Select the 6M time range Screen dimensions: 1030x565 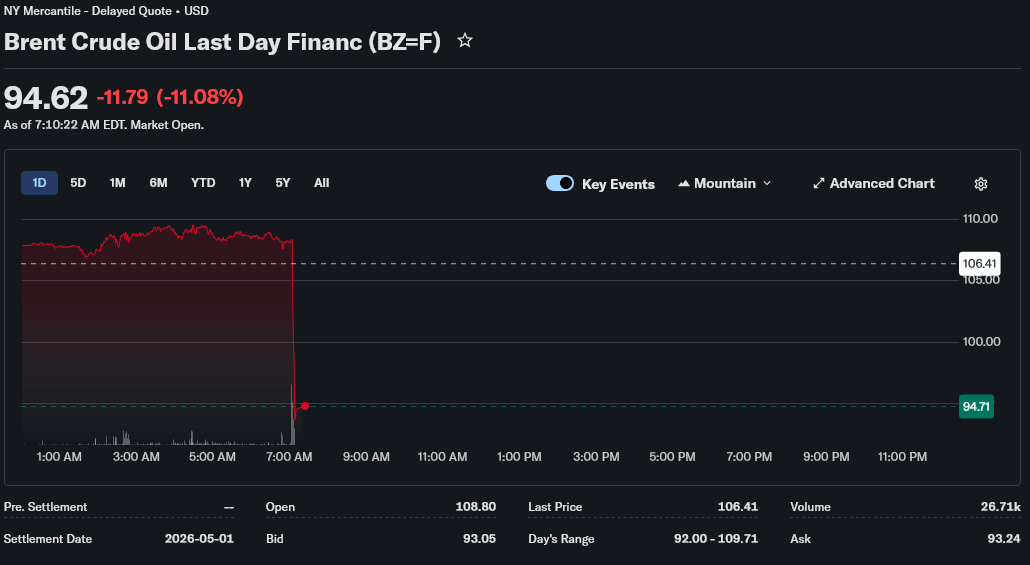tap(158, 183)
